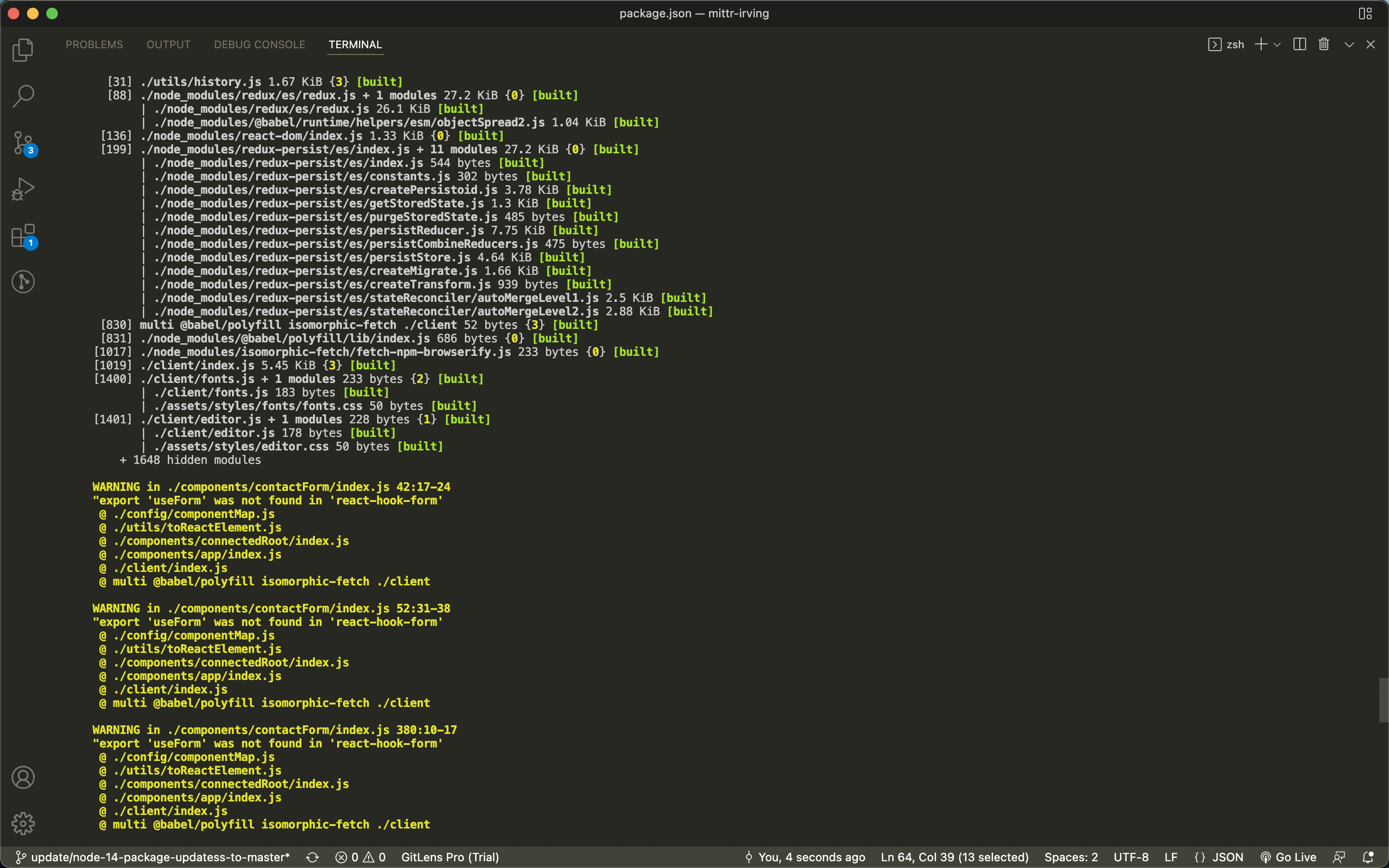Toggle the Customize Layout control top right
1389x868 pixels.
click(x=1365, y=13)
